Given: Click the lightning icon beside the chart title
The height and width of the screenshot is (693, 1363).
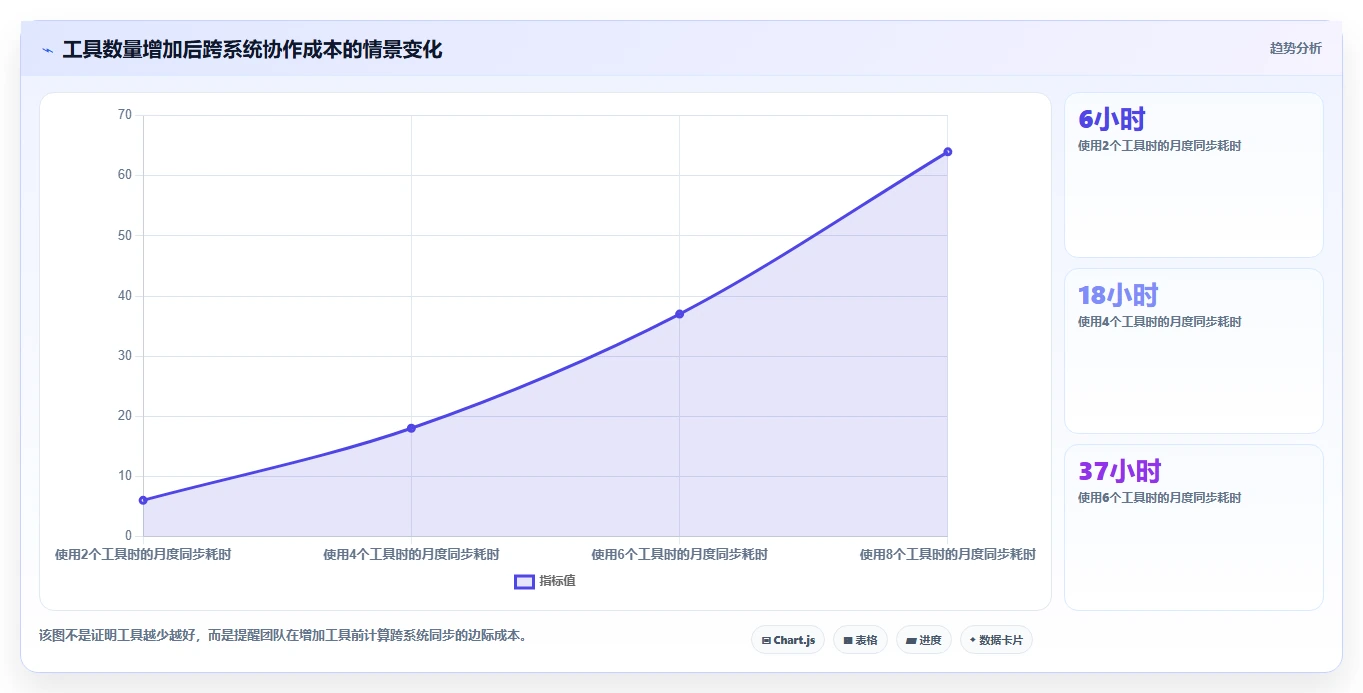Looking at the screenshot, I should [x=47, y=50].
